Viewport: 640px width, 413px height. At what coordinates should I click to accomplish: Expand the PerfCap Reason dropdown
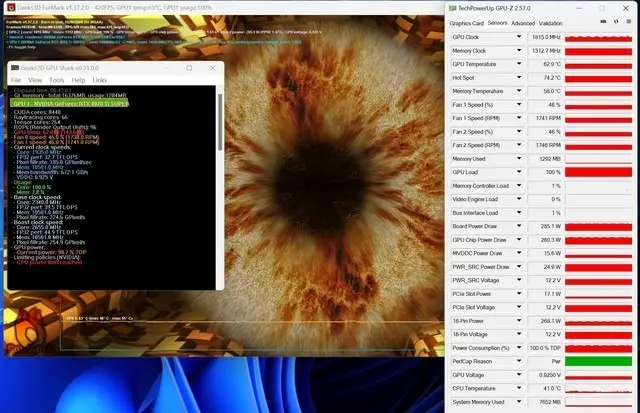click(x=519, y=361)
